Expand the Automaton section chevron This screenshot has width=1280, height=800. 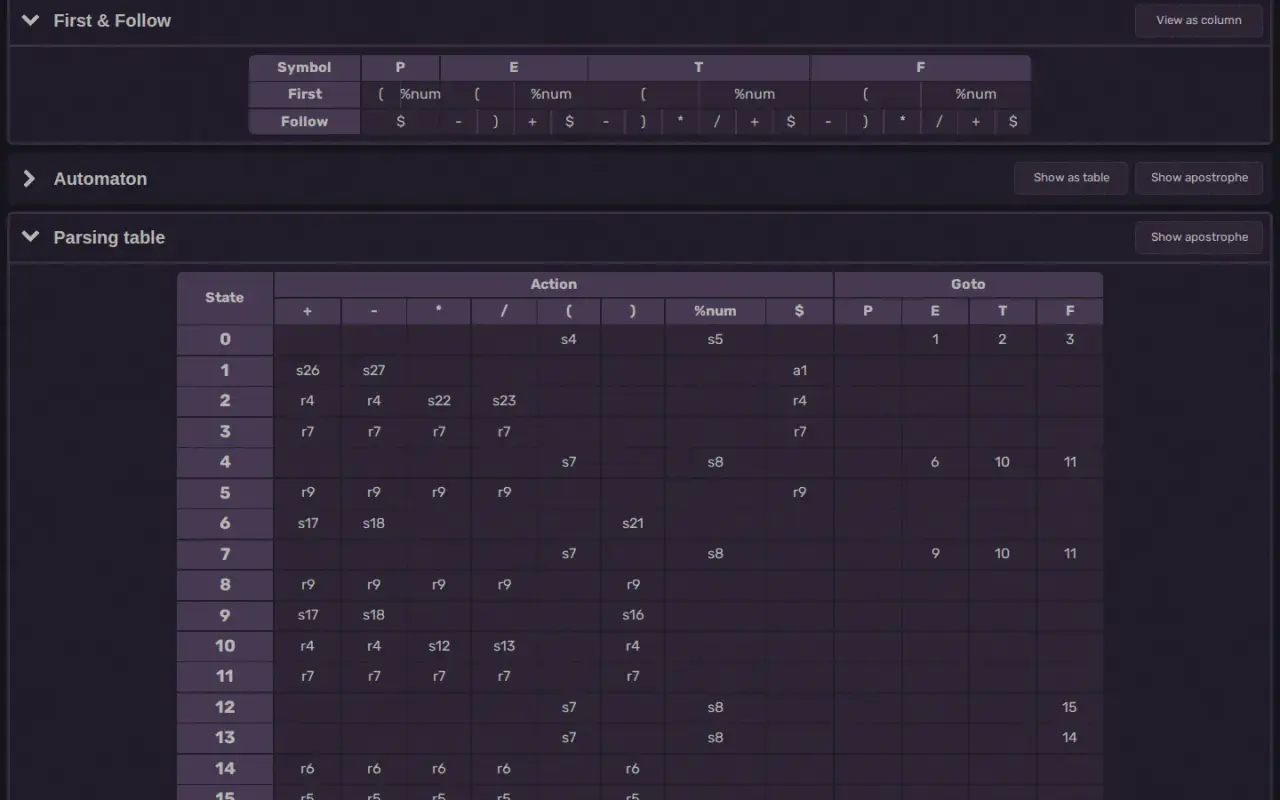30,179
